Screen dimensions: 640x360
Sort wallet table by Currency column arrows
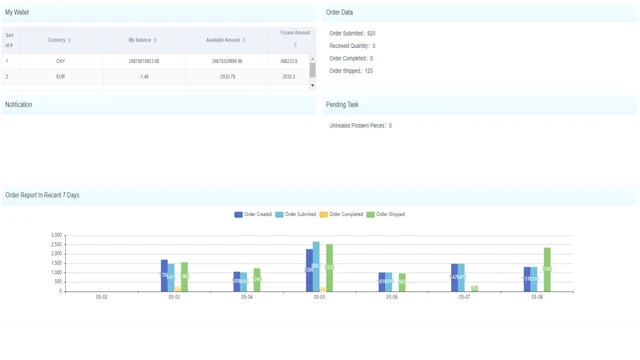click(x=69, y=40)
